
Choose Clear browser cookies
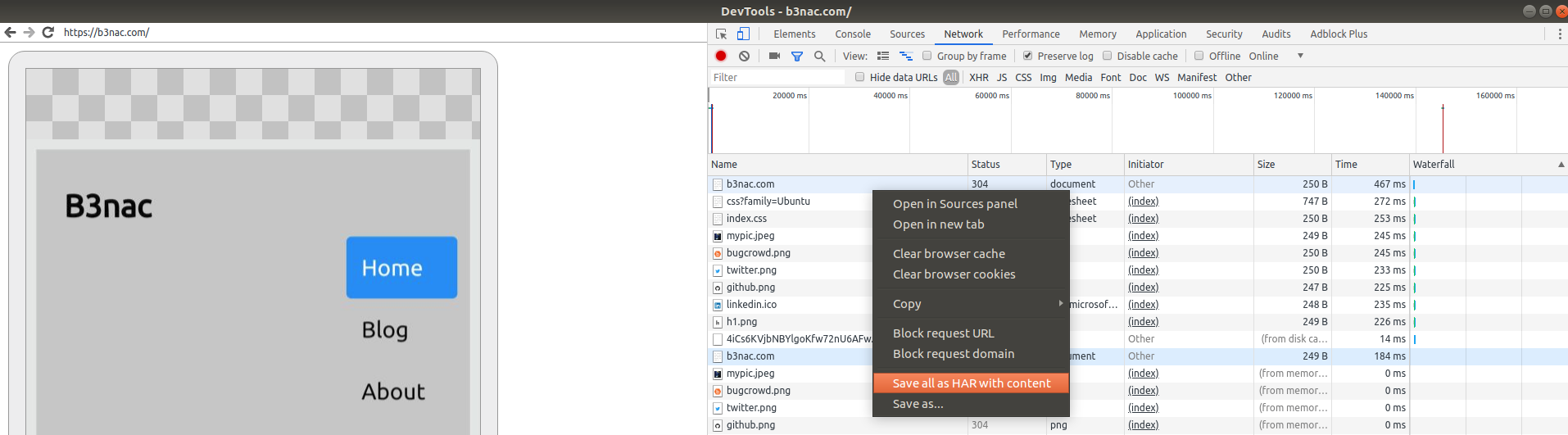(x=971, y=274)
